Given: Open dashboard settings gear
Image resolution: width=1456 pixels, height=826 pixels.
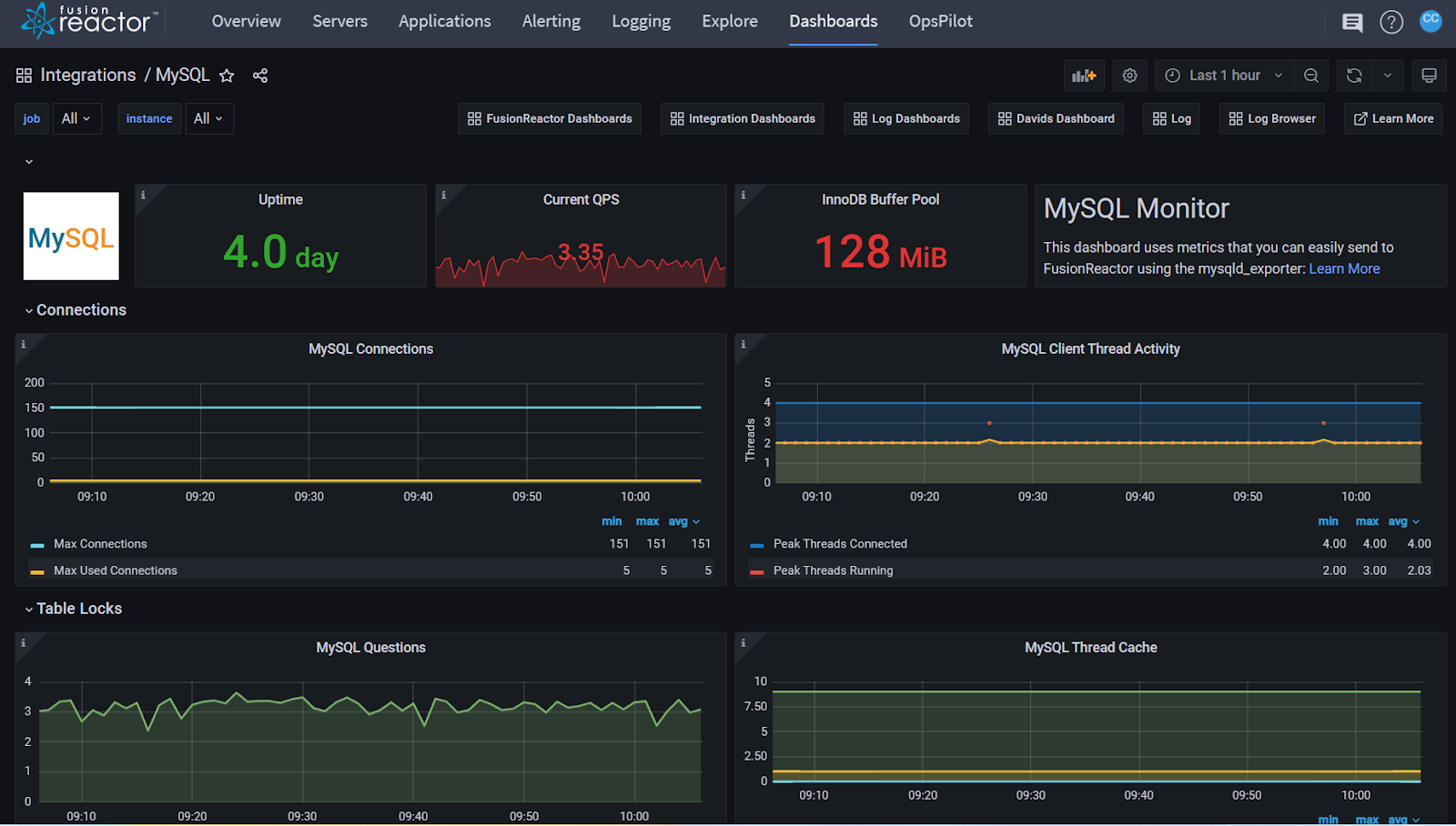Looking at the screenshot, I should pyautogui.click(x=1129, y=76).
